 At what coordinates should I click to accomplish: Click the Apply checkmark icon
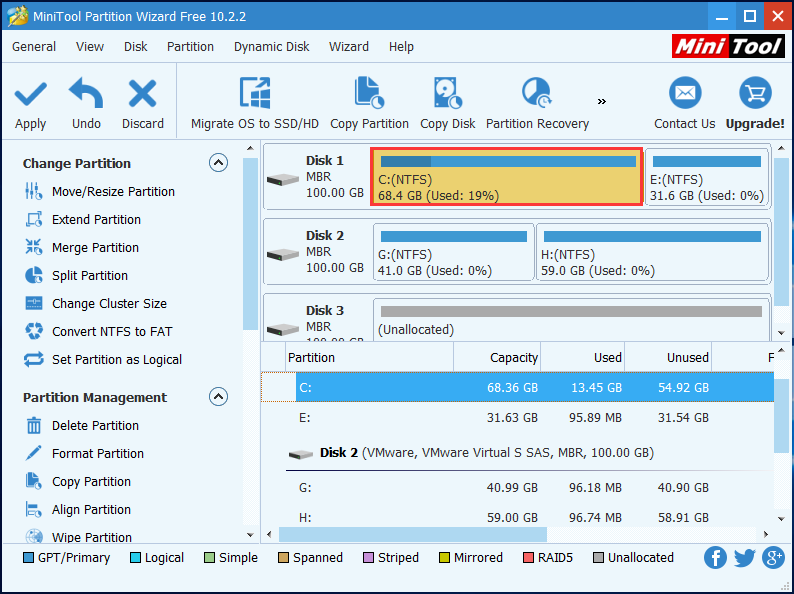pos(30,94)
